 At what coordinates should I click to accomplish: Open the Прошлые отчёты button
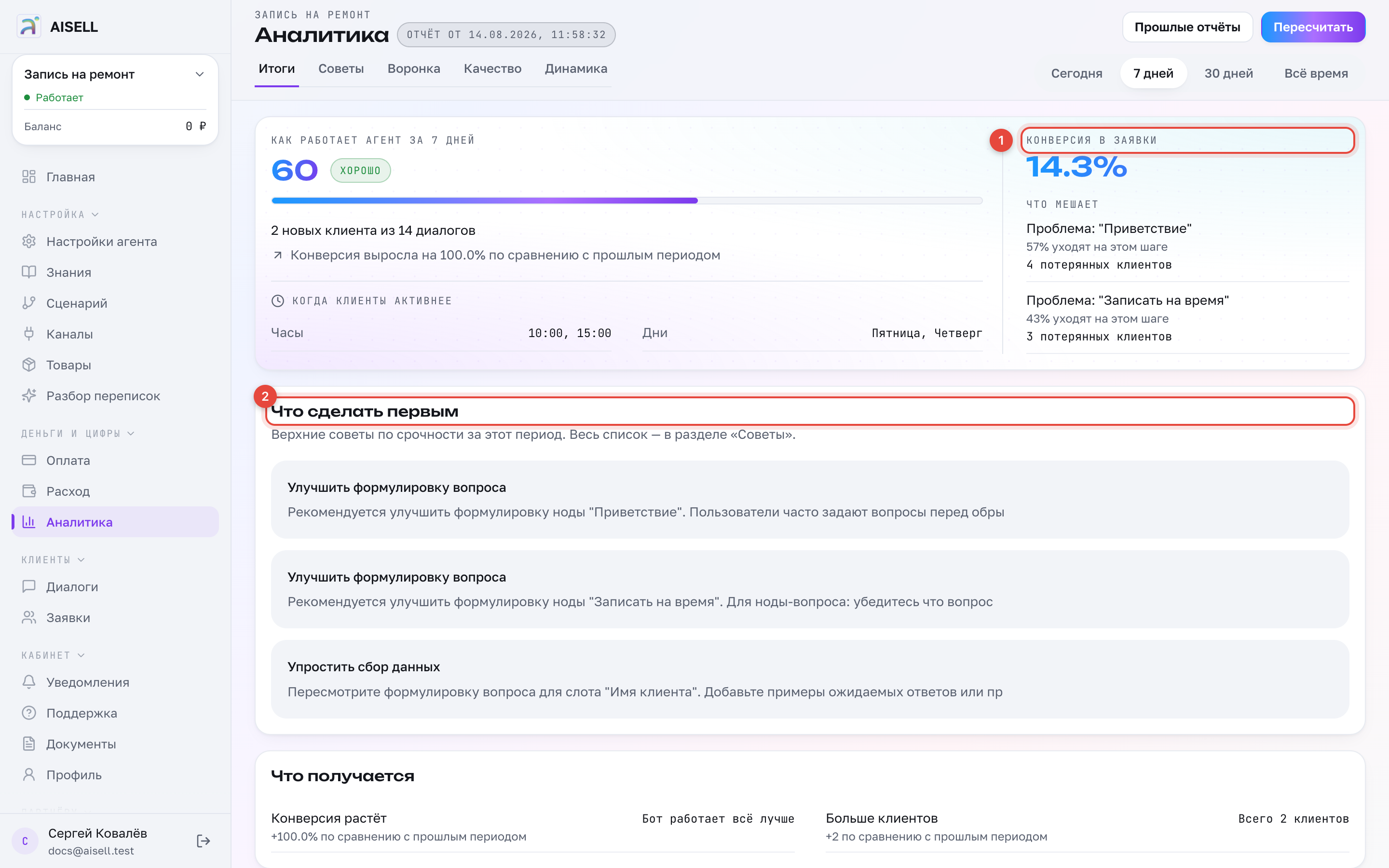point(1187,27)
